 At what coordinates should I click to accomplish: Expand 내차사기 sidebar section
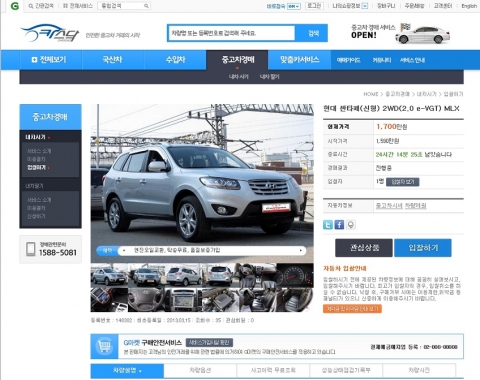click(x=37, y=137)
